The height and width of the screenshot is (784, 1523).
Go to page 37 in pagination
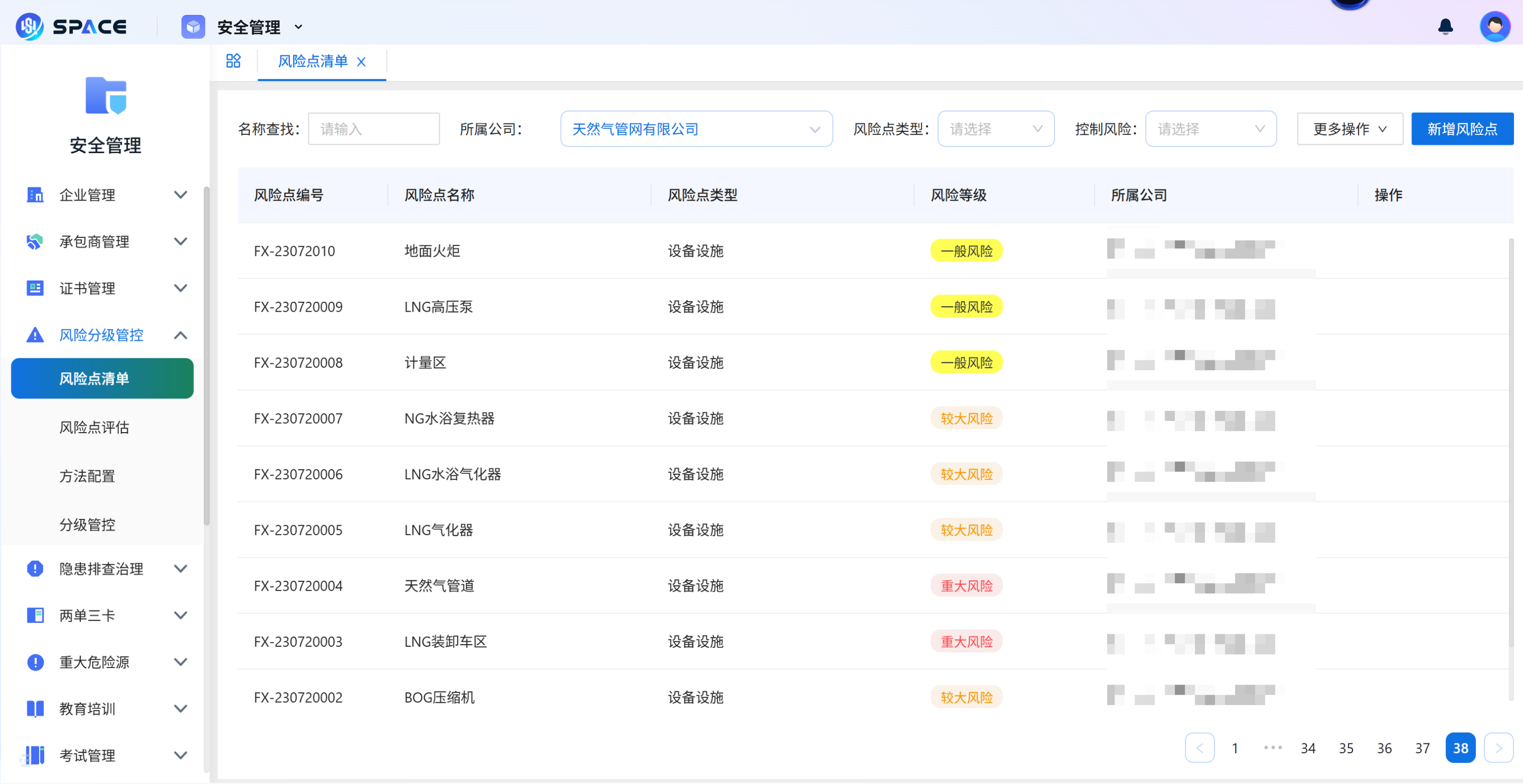(1422, 747)
